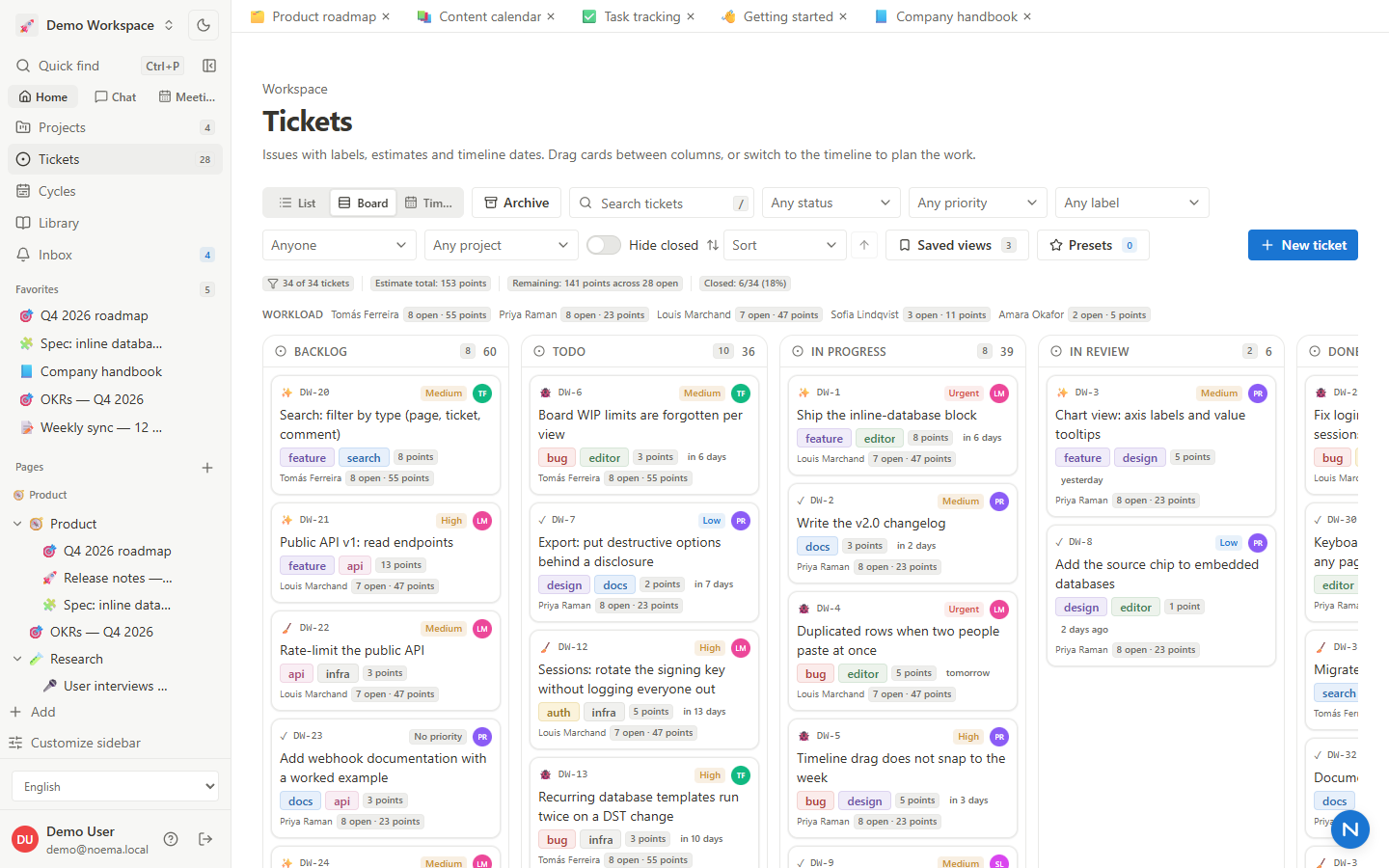Viewport: 1389px width, 868px height.
Task: Open the Sort dropdown
Action: click(x=785, y=245)
